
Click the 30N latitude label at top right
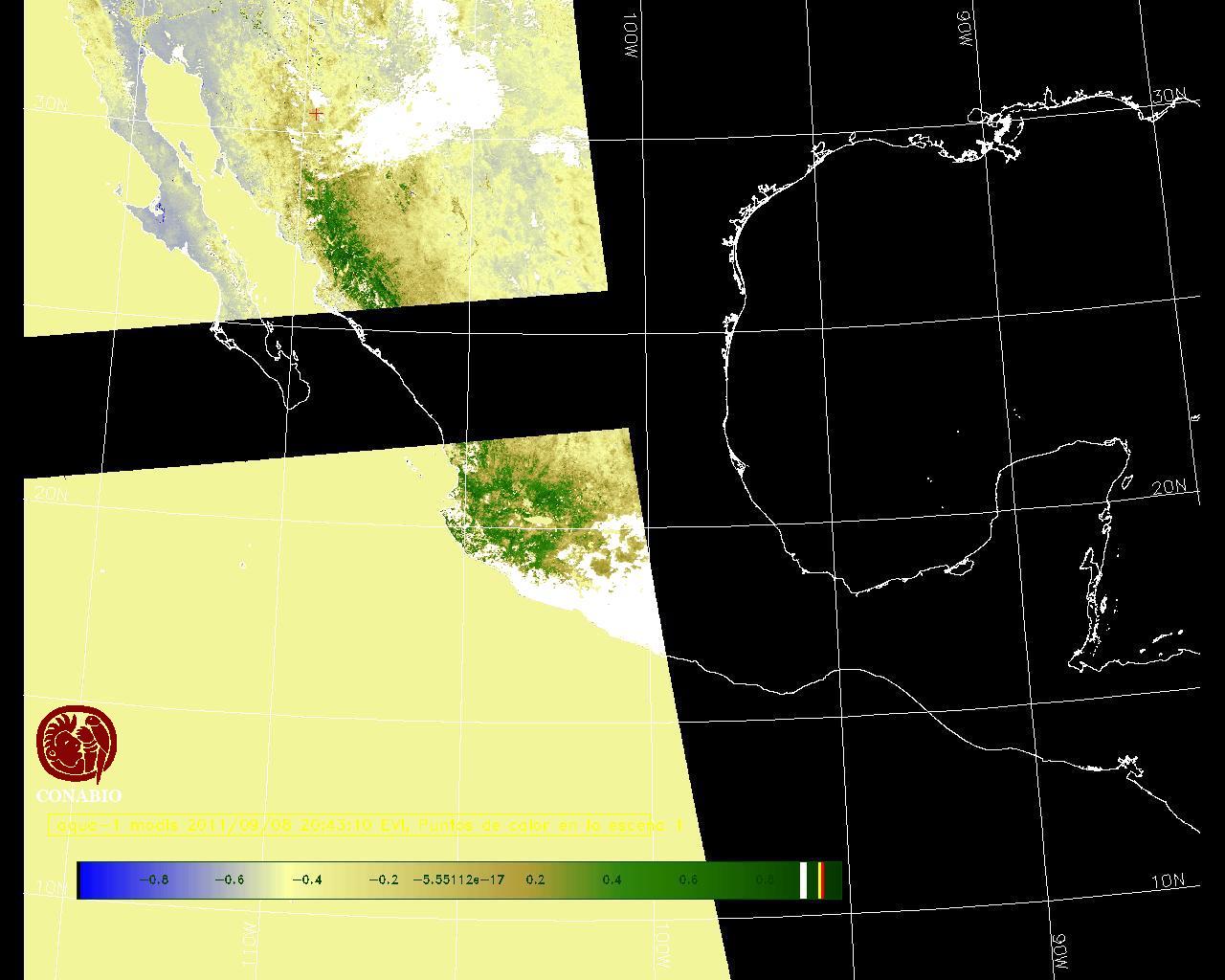click(x=1169, y=97)
